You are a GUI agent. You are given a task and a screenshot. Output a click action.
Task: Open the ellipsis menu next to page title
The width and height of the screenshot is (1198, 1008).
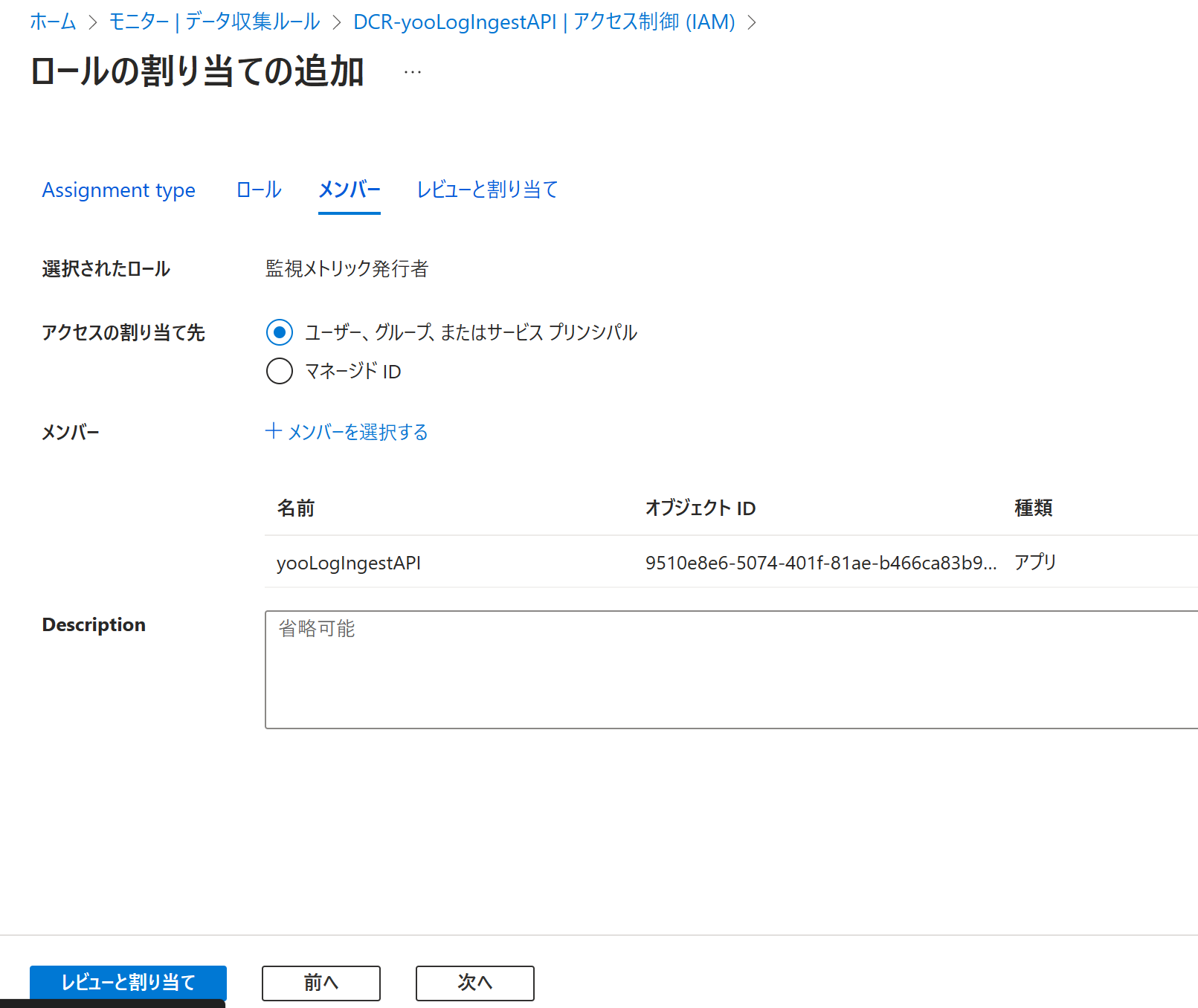(x=412, y=71)
